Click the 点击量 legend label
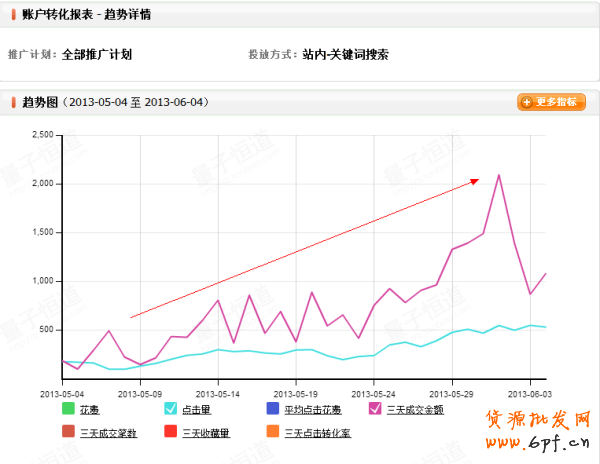Screen dimensions: 600x464 (196, 409)
